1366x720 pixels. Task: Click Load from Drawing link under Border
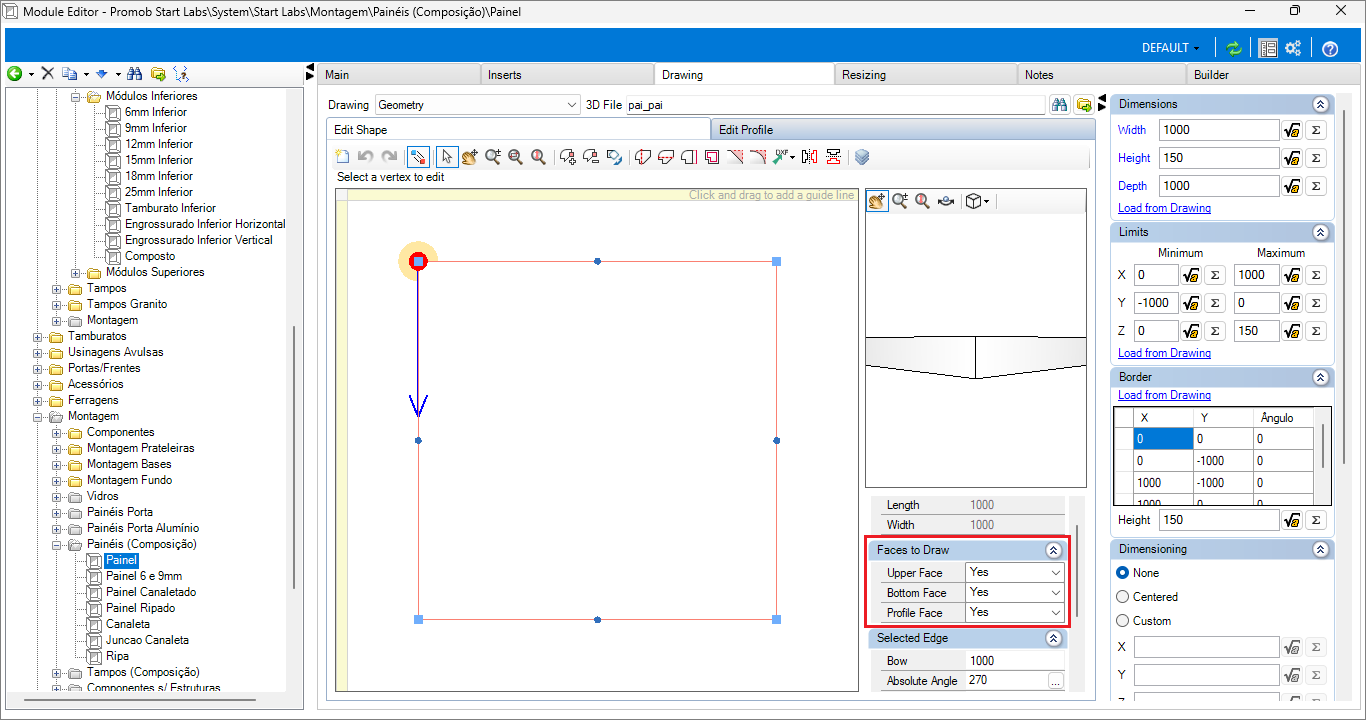(x=1164, y=395)
